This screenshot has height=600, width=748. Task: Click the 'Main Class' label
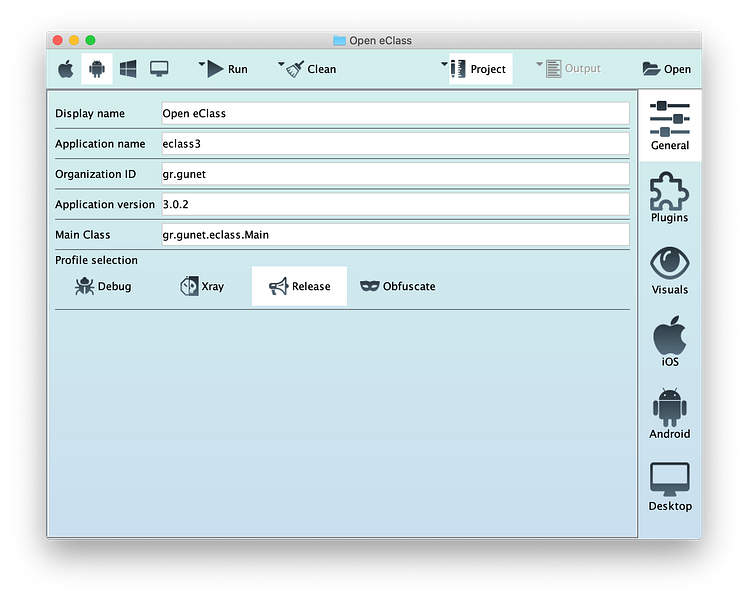coord(83,235)
